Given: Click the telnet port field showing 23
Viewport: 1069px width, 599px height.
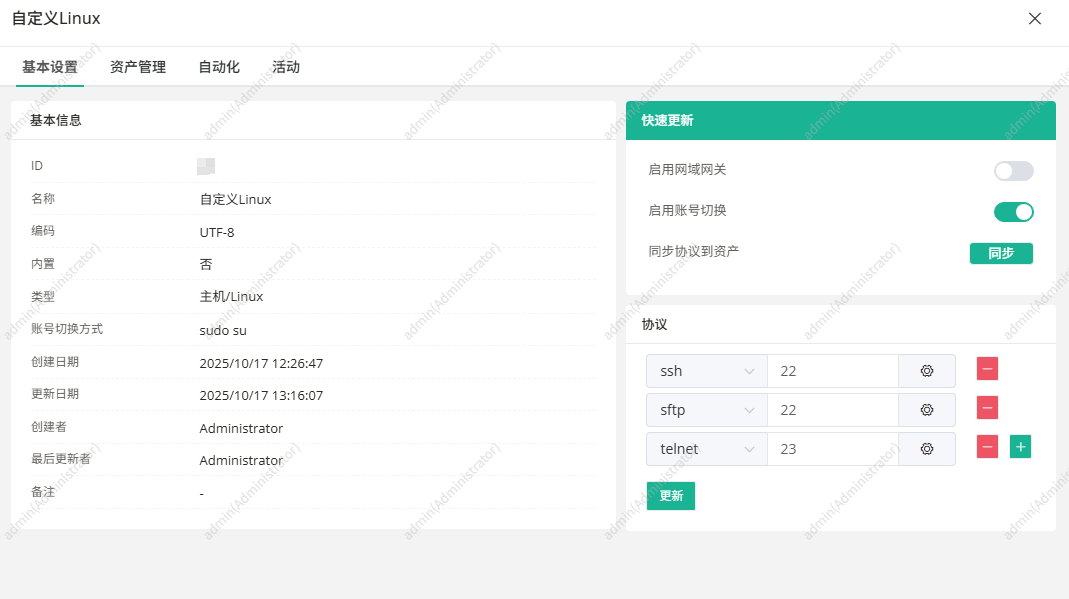Looking at the screenshot, I should click(832, 449).
